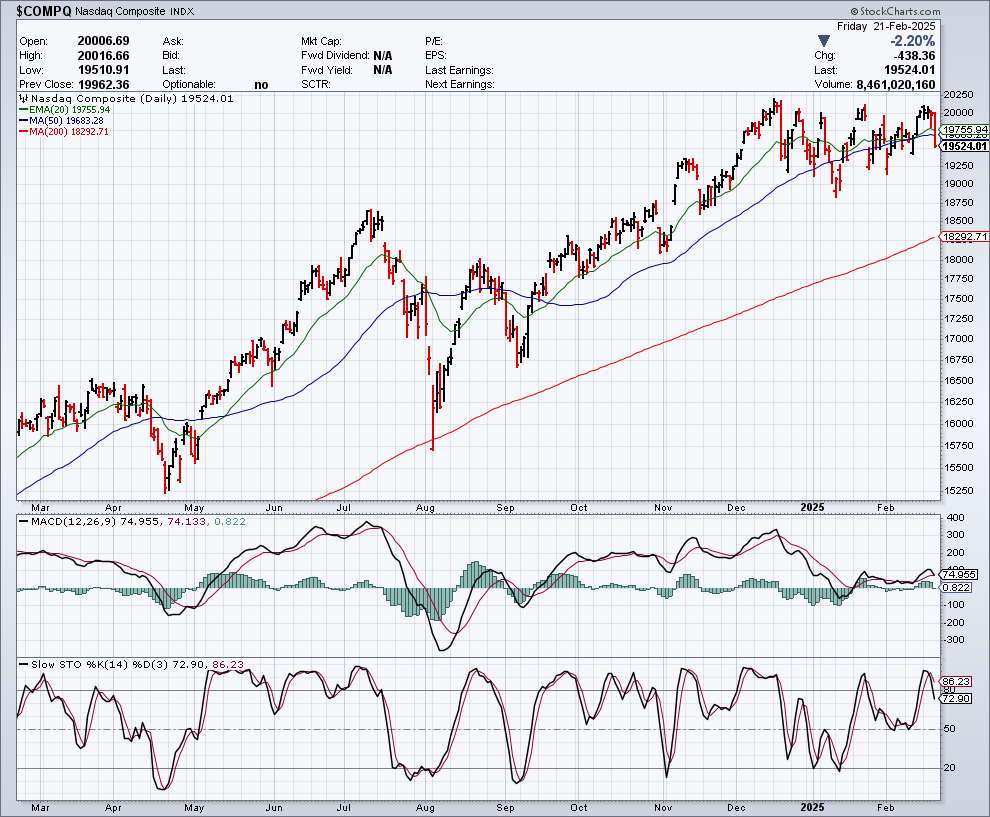
Task: Click the 18292.71 tag on the price axis
Action: 963,237
